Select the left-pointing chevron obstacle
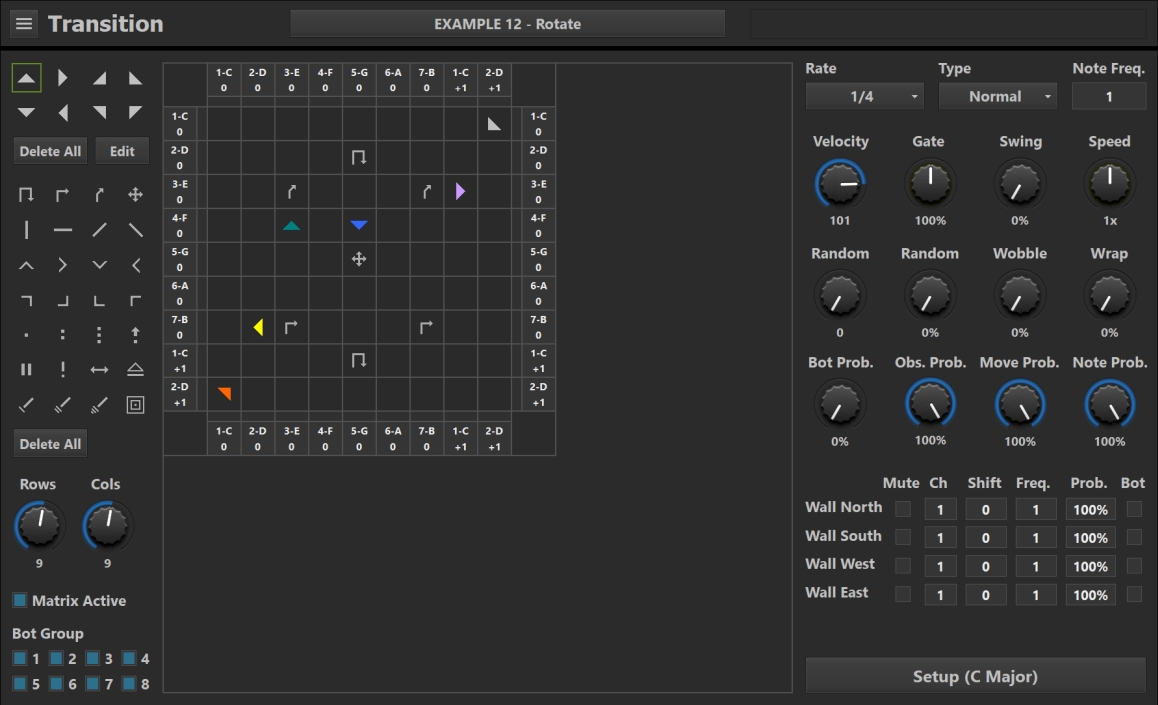The image size is (1158, 705). click(134, 265)
